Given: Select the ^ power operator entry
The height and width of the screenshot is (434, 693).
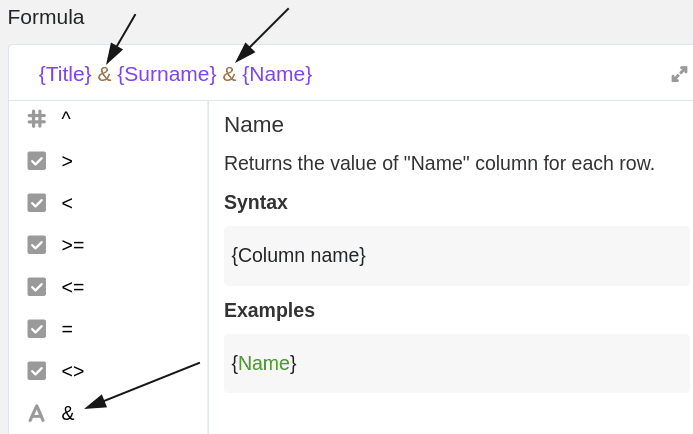Looking at the screenshot, I should (x=66, y=118).
